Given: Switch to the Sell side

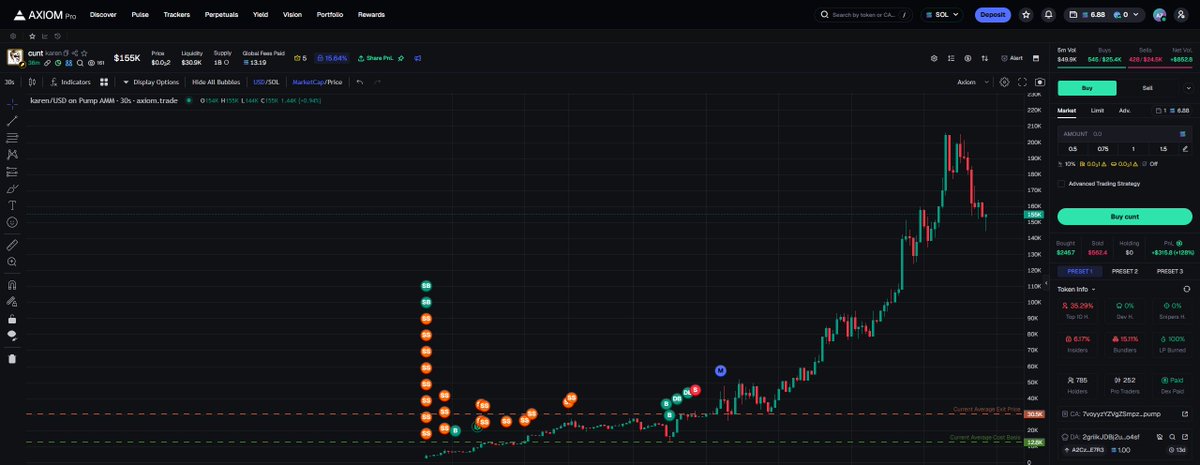Looking at the screenshot, I should coord(1147,88).
